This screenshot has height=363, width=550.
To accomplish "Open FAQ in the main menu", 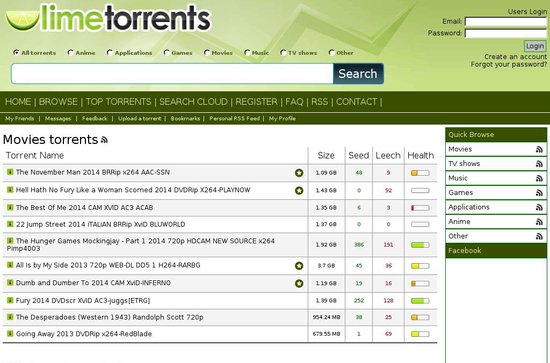I will point(294,102).
